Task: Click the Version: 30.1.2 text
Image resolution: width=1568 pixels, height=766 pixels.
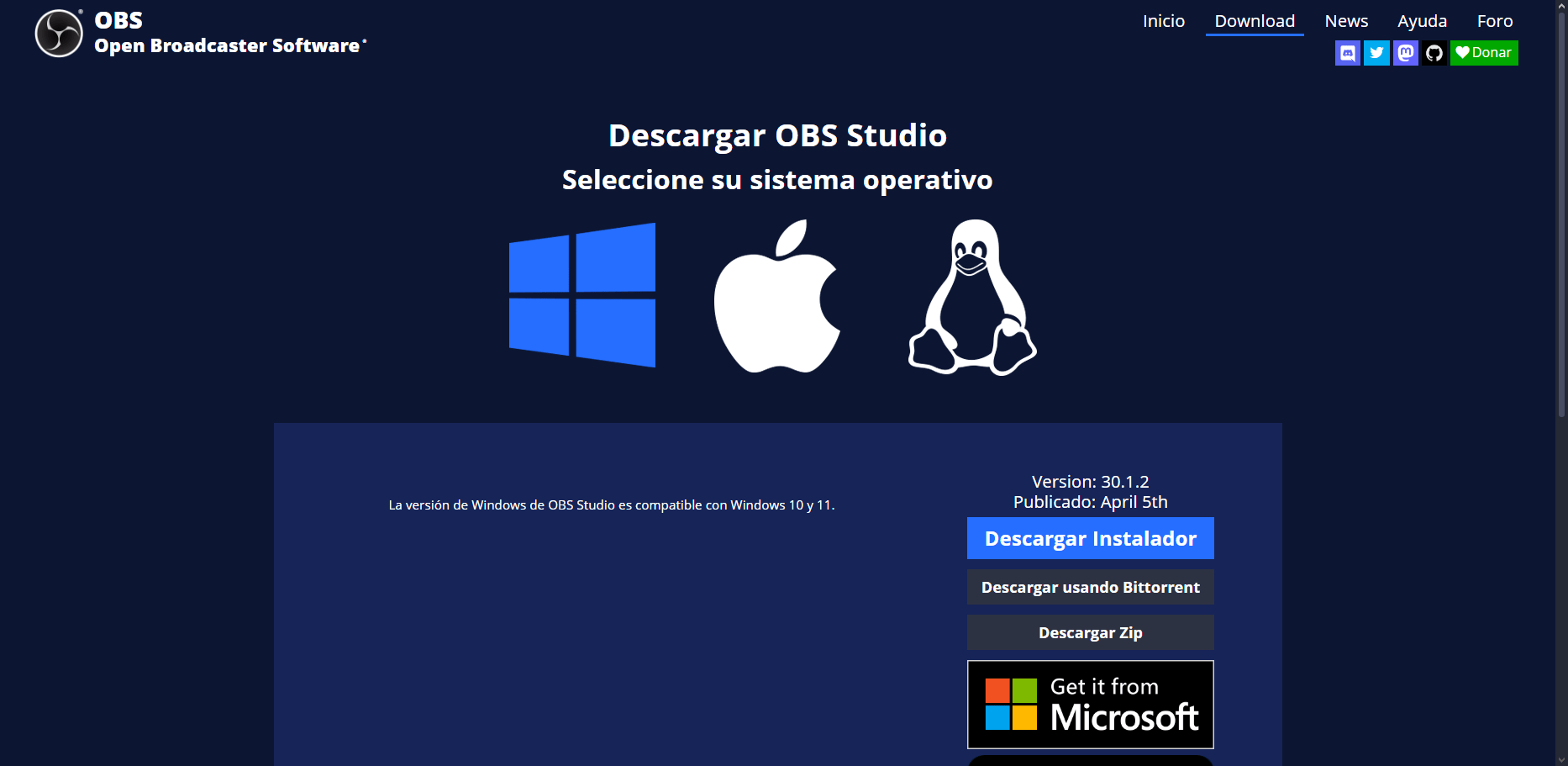Action: (1091, 482)
